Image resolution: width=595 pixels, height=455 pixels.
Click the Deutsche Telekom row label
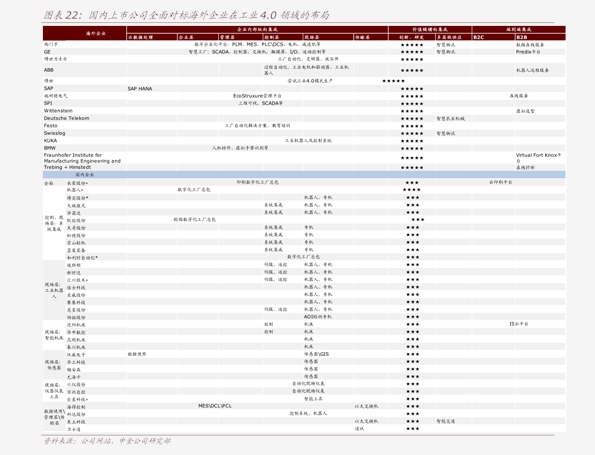(66, 118)
